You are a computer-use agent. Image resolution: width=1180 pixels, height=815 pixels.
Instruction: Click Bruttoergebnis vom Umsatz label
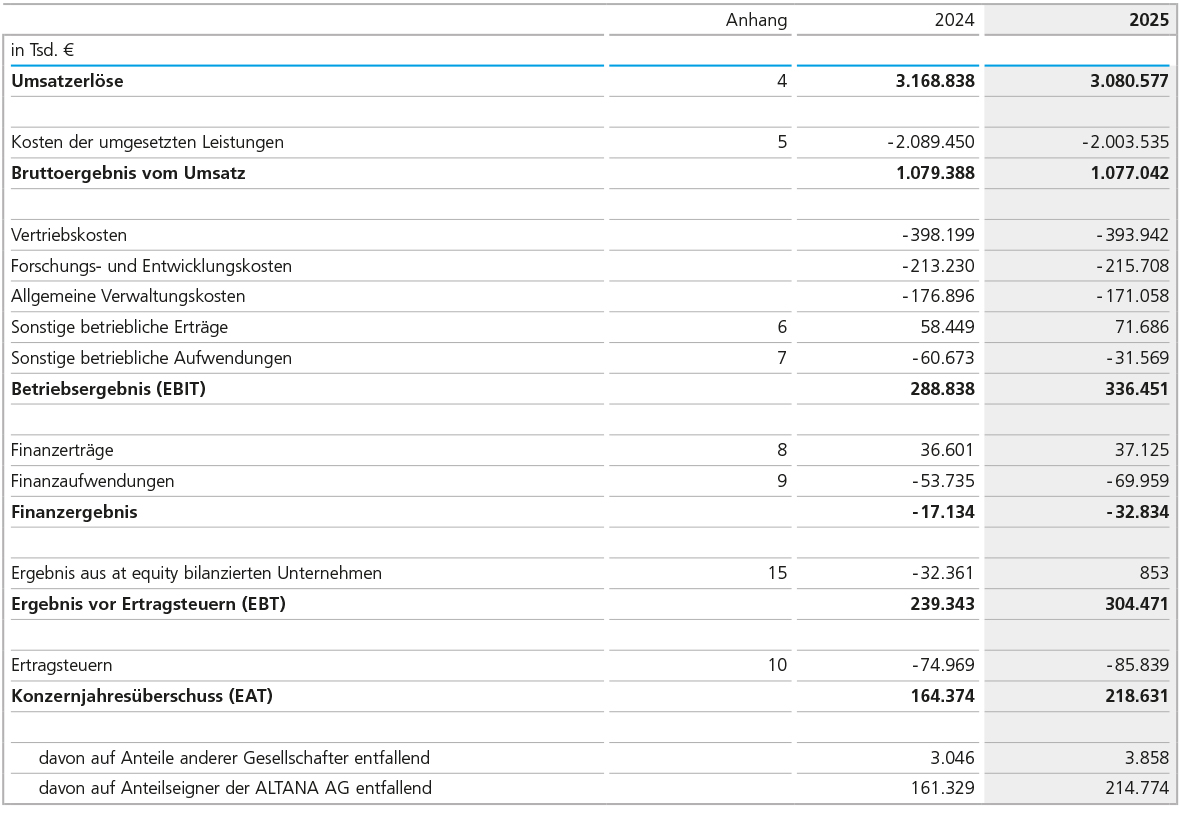pos(128,173)
